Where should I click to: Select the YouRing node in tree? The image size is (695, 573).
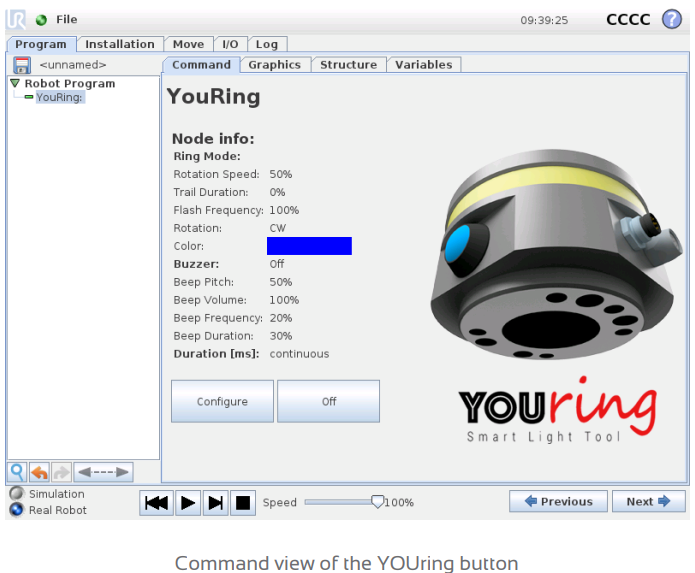click(x=59, y=97)
